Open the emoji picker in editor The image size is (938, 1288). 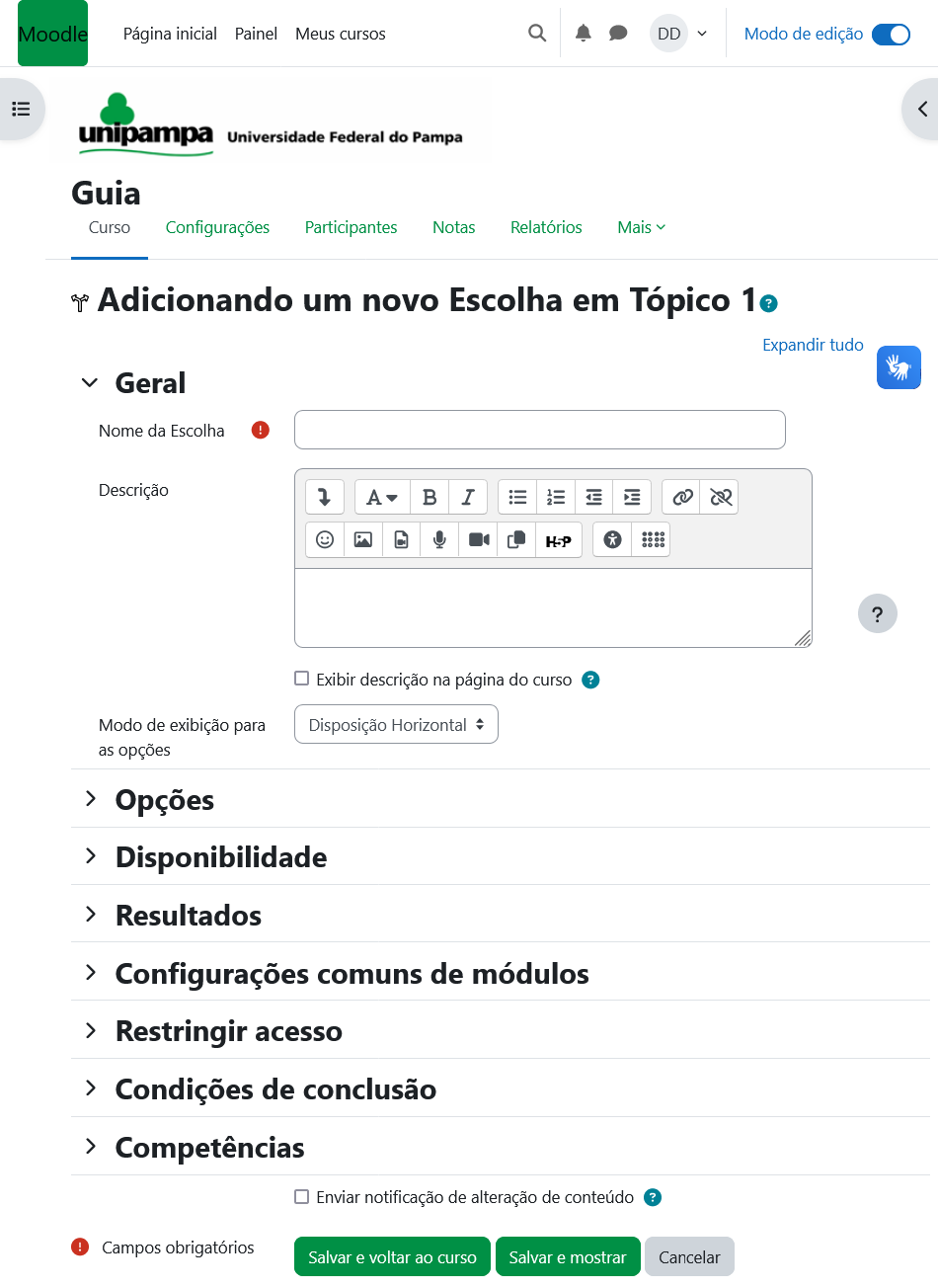click(x=325, y=540)
